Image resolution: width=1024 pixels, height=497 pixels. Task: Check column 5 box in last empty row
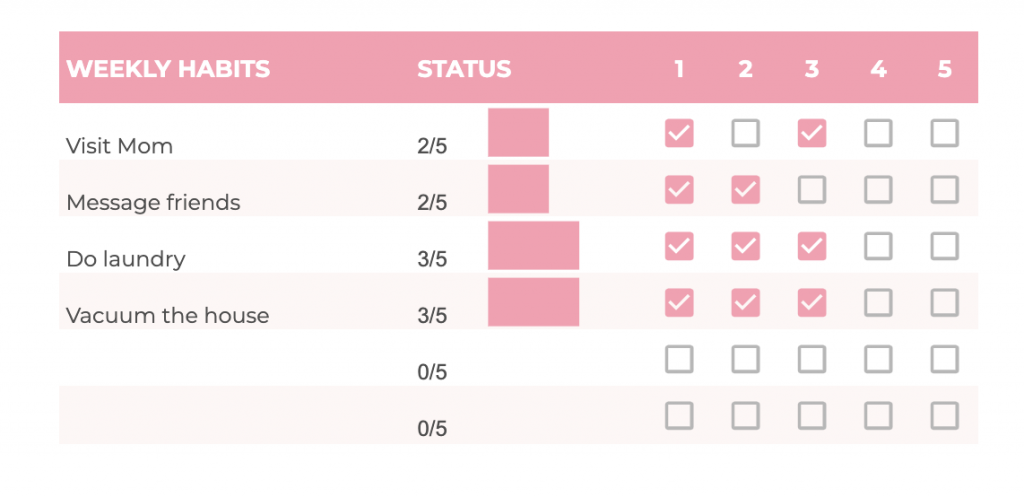coord(944,416)
